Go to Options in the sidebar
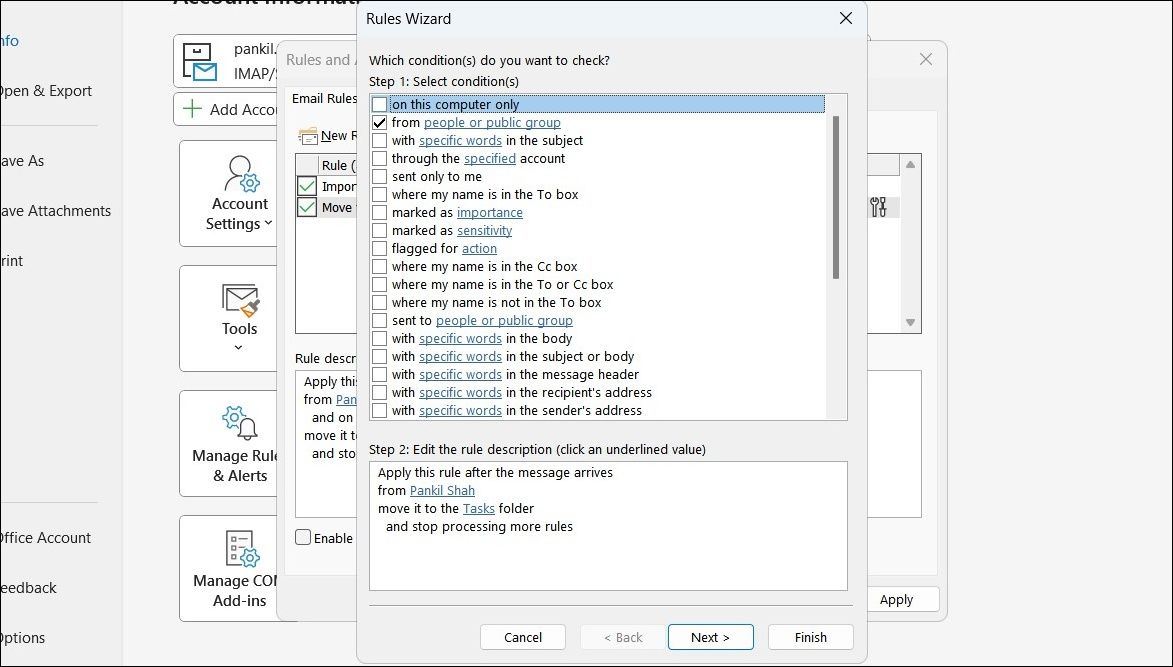The width and height of the screenshot is (1173, 667). coord(22,637)
